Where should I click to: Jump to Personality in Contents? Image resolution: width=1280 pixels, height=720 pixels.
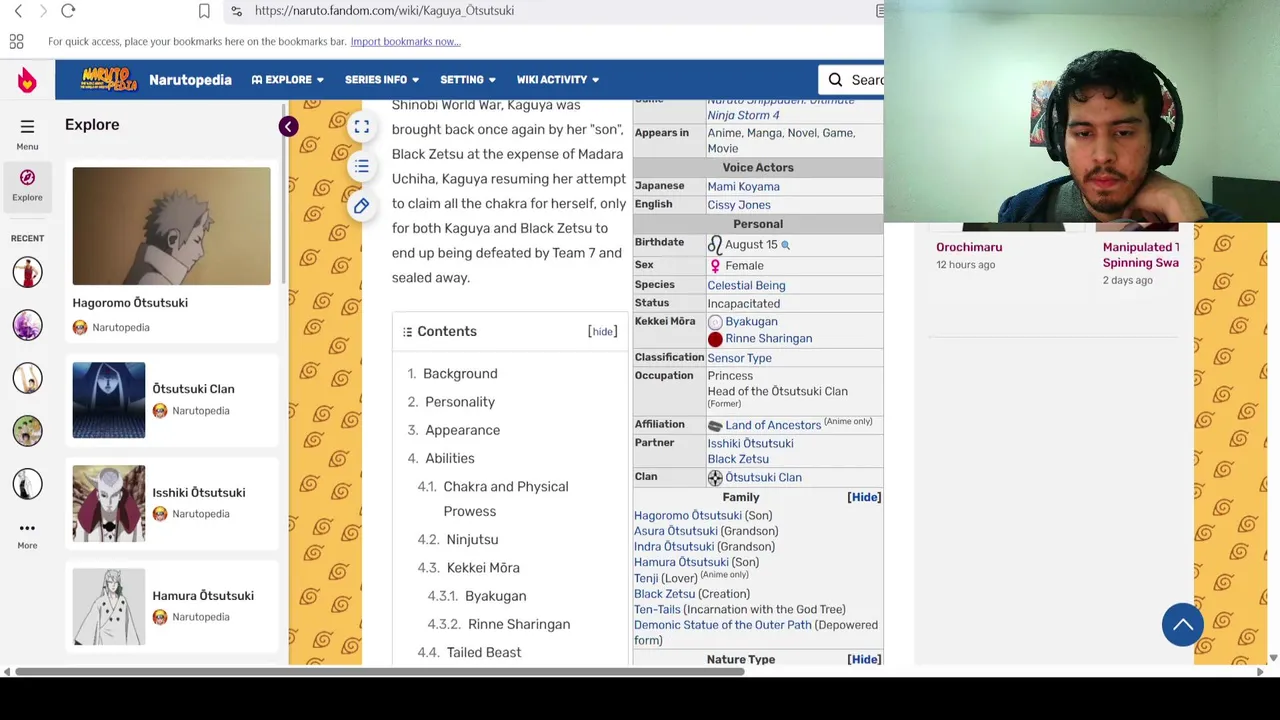point(460,402)
